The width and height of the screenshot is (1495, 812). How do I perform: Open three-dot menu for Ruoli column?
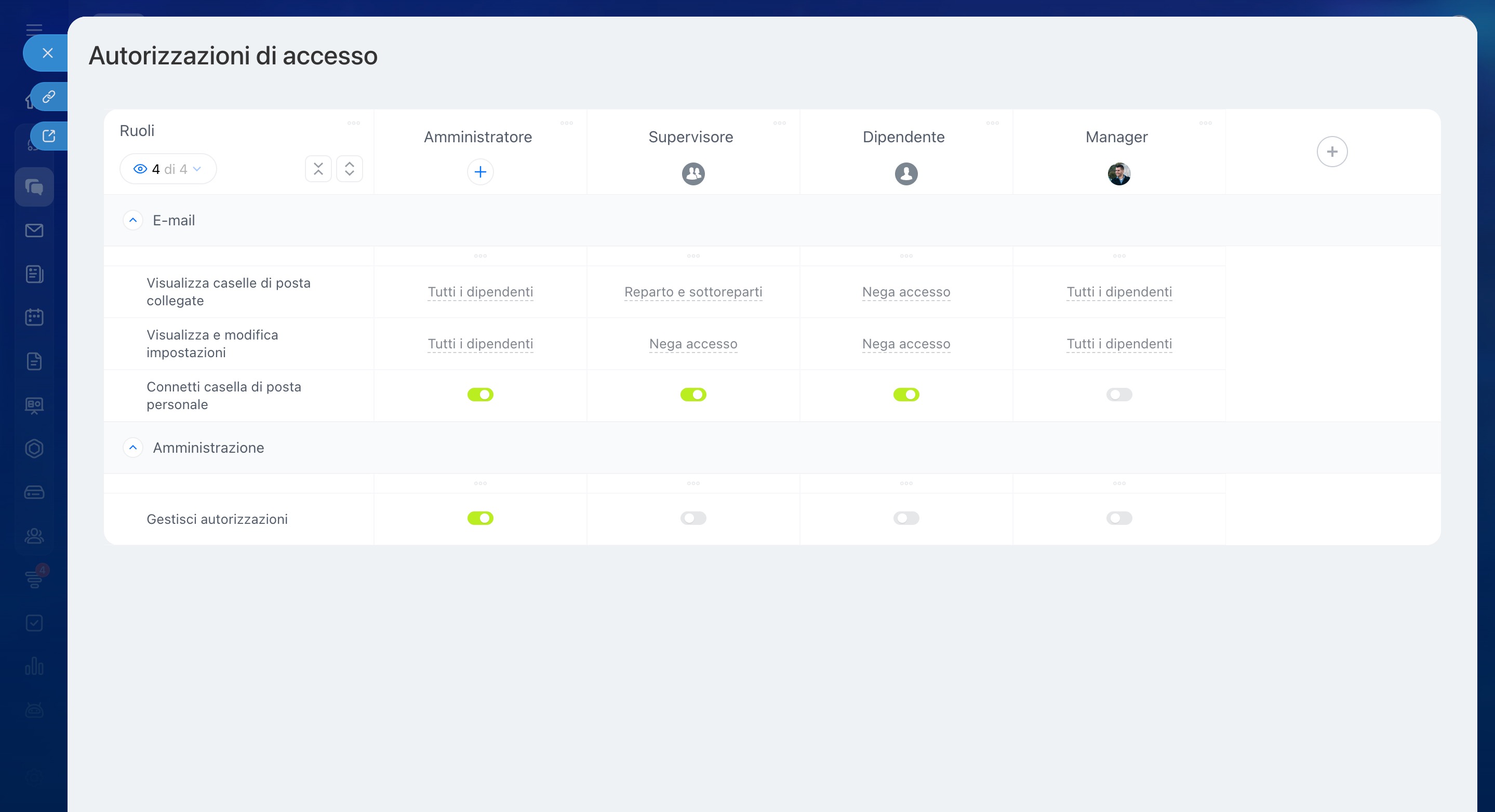point(353,123)
